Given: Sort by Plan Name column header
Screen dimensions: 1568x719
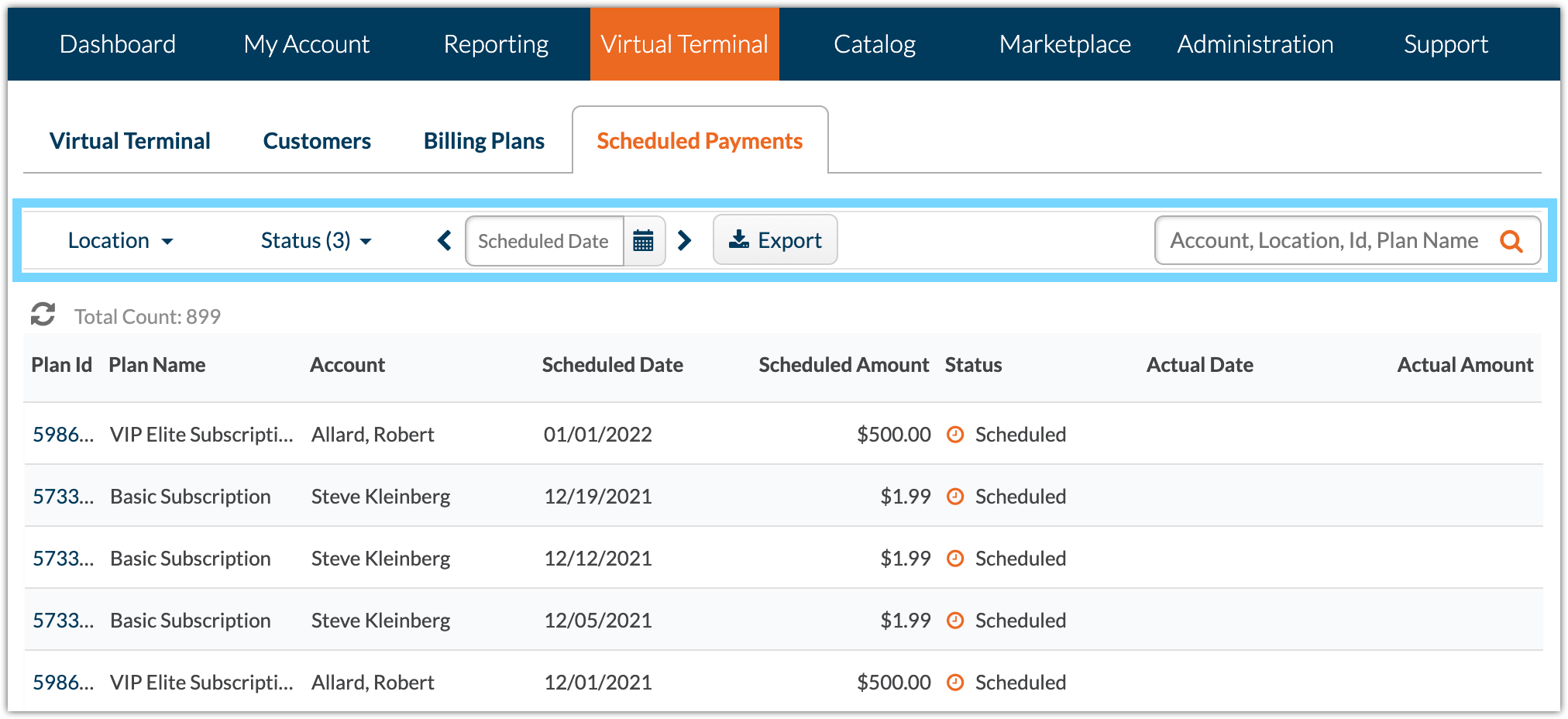Looking at the screenshot, I should [157, 365].
